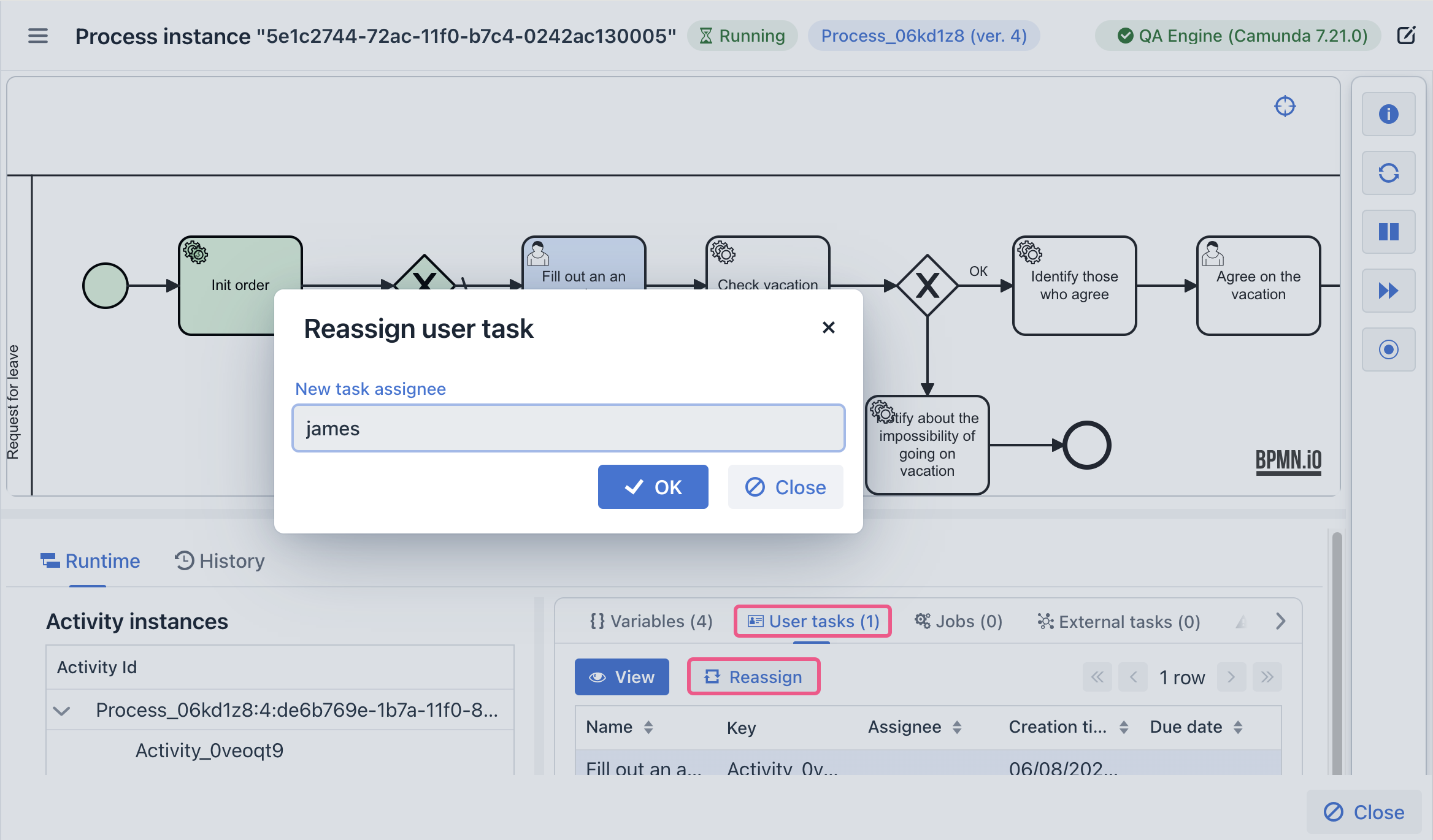This screenshot has height=840, width=1433.
Task: Click the New task assignee input field
Action: (x=569, y=428)
